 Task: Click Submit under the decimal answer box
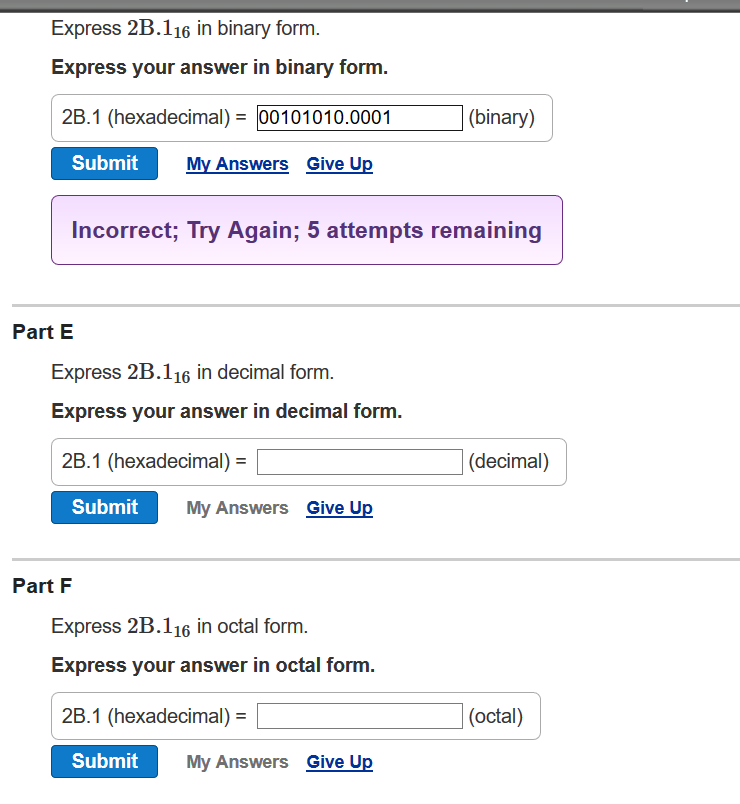point(104,507)
